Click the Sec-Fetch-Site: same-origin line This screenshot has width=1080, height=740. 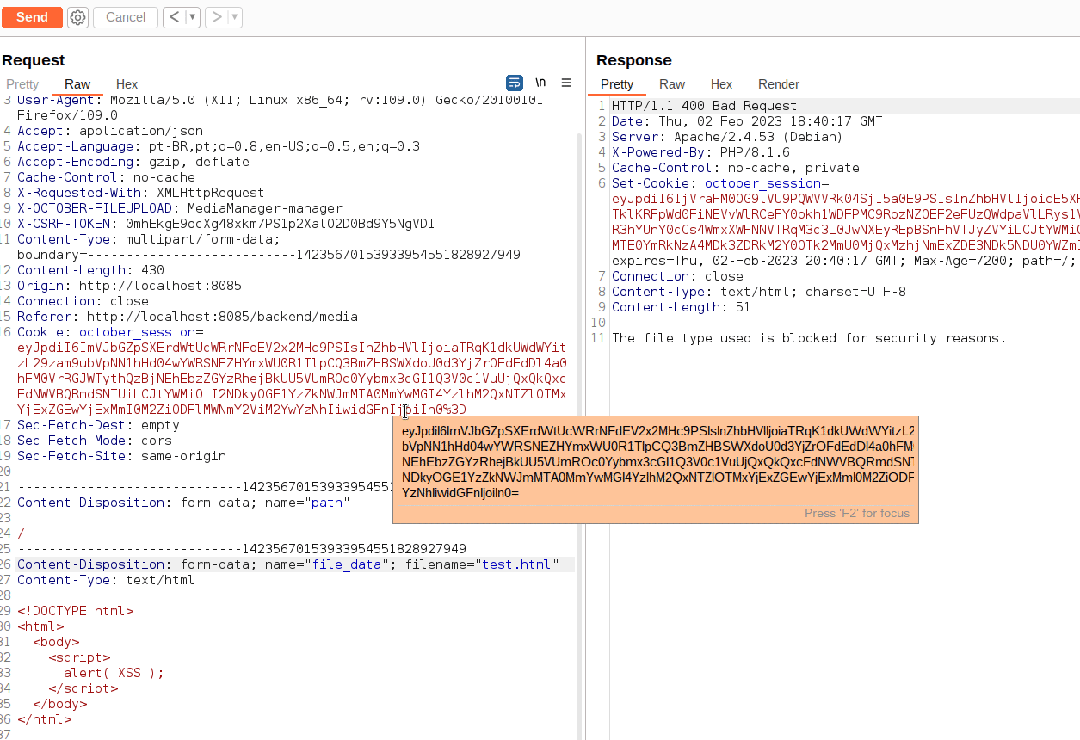click(121, 455)
